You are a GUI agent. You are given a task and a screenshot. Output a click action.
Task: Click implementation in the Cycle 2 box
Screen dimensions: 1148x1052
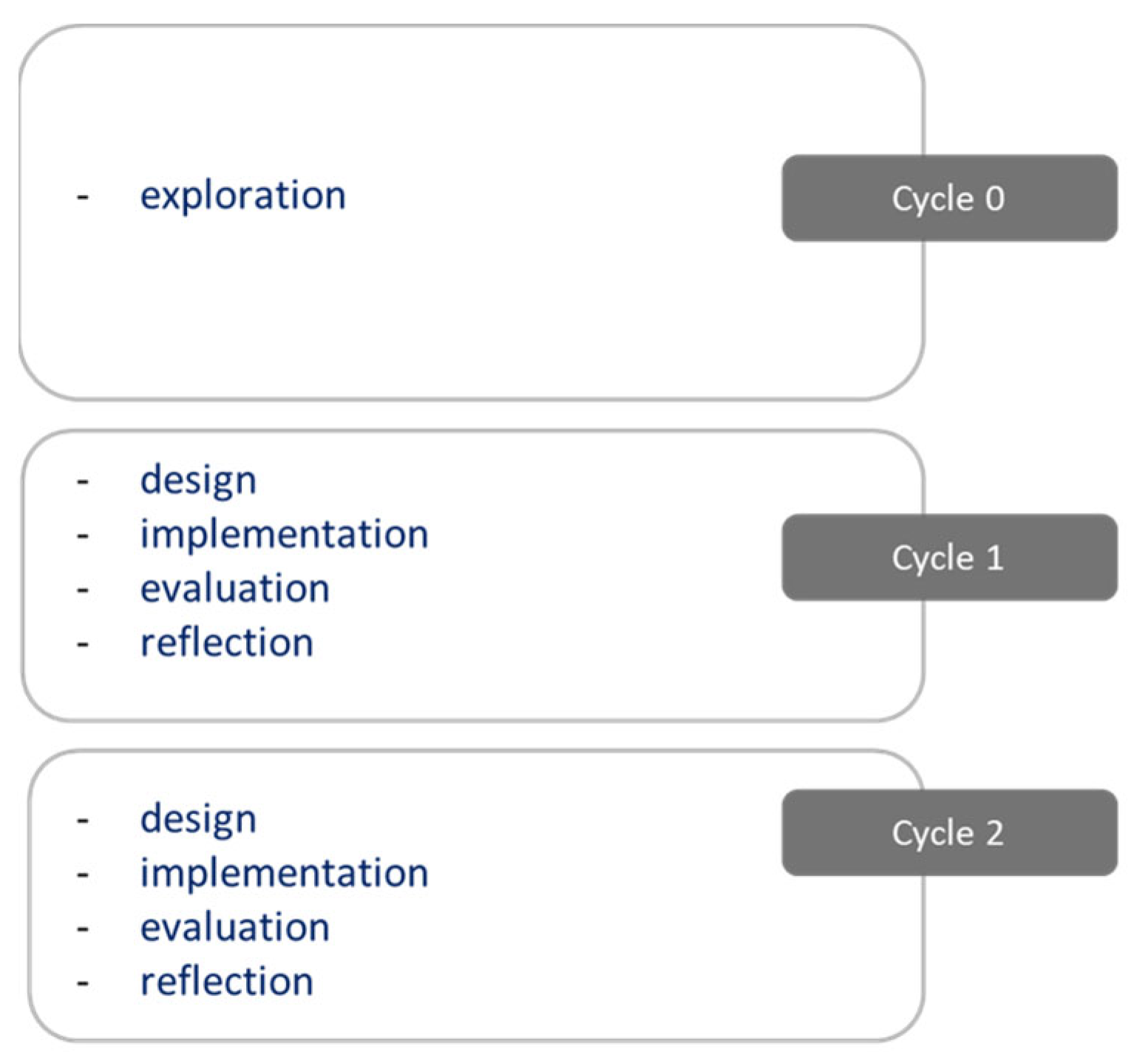click(x=284, y=873)
